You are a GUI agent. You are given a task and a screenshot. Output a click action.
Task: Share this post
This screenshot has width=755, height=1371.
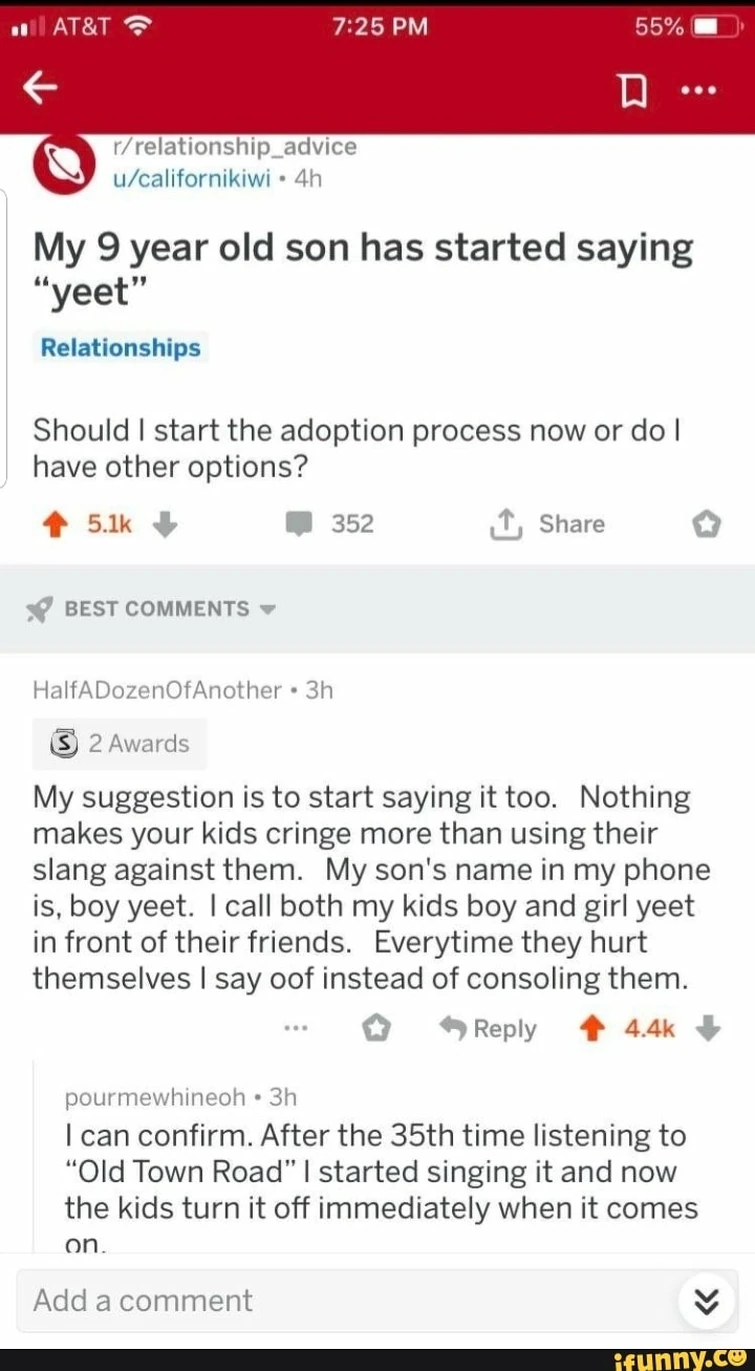[x=548, y=524]
